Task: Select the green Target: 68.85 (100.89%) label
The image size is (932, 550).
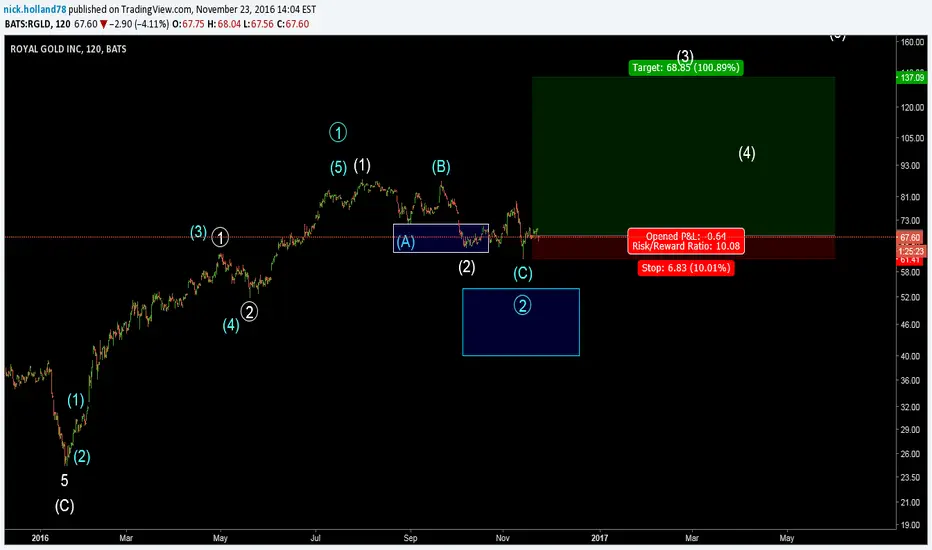Action: (686, 68)
